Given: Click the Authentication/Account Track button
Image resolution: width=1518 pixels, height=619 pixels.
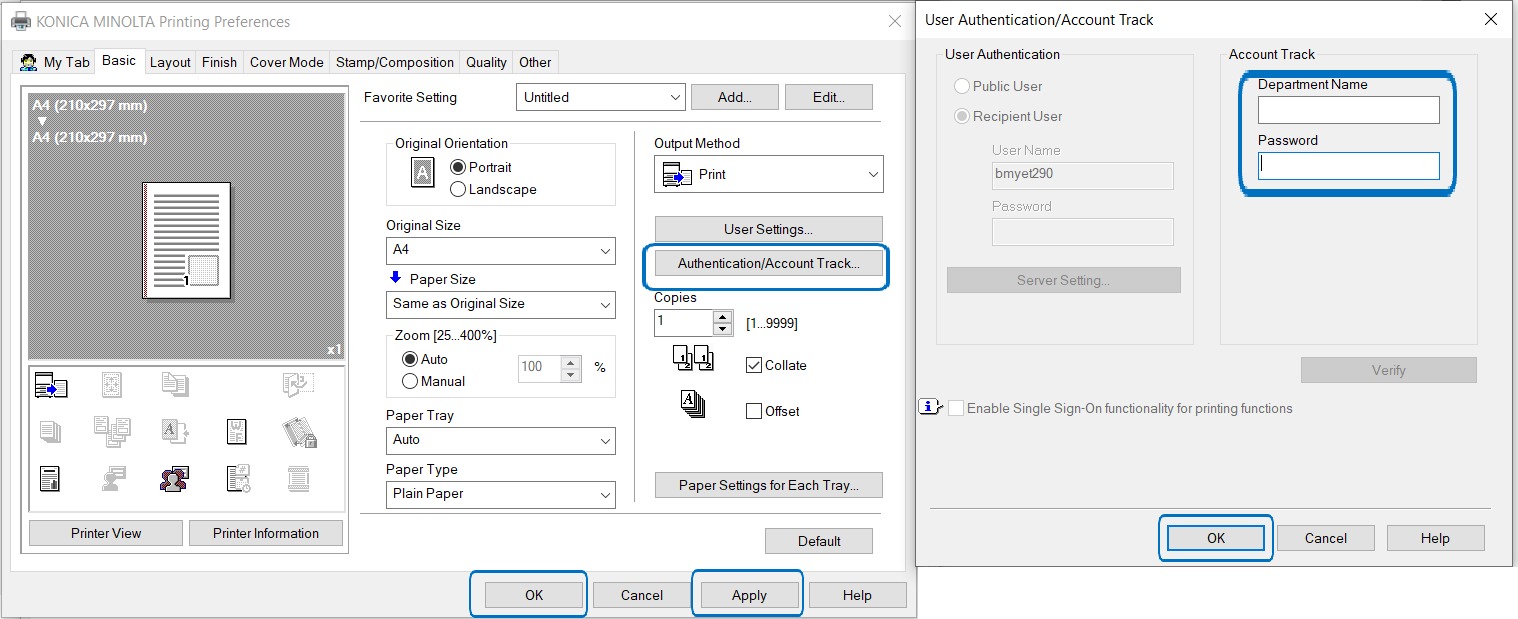Looking at the screenshot, I should click(768, 263).
